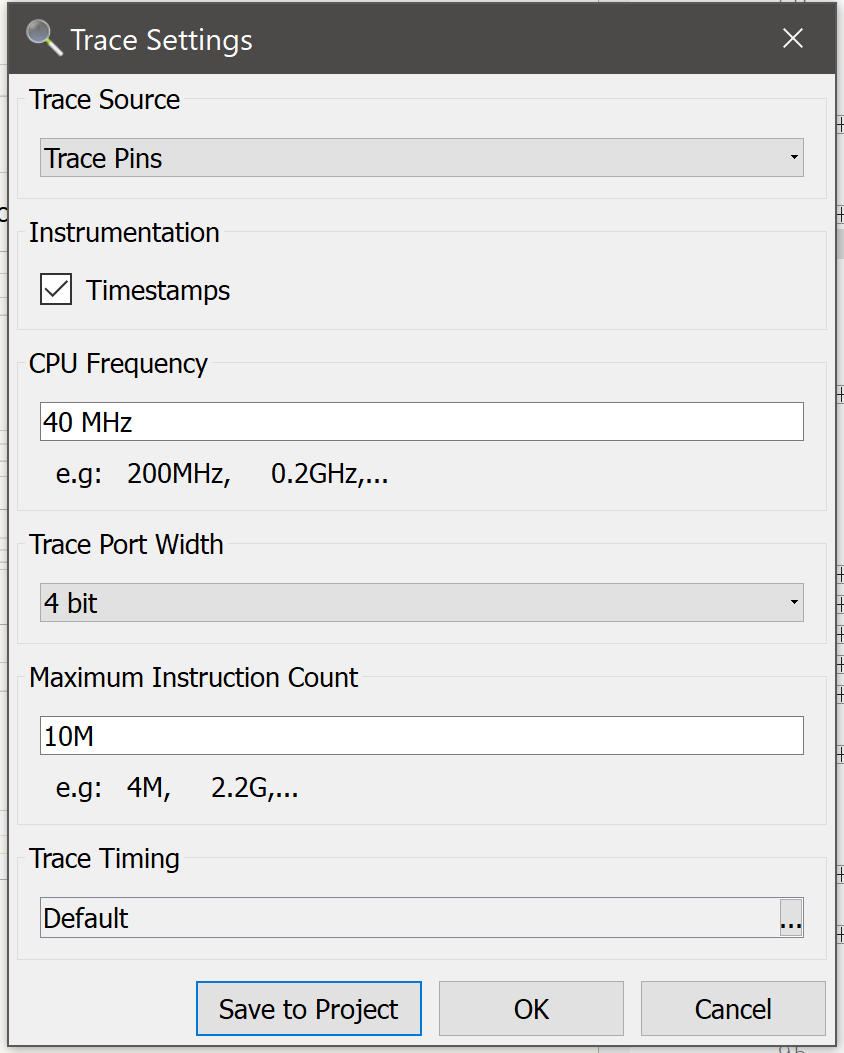Image resolution: width=844 pixels, height=1053 pixels.
Task: Click the Trace Port Width dropdown arrow
Action: coord(793,603)
